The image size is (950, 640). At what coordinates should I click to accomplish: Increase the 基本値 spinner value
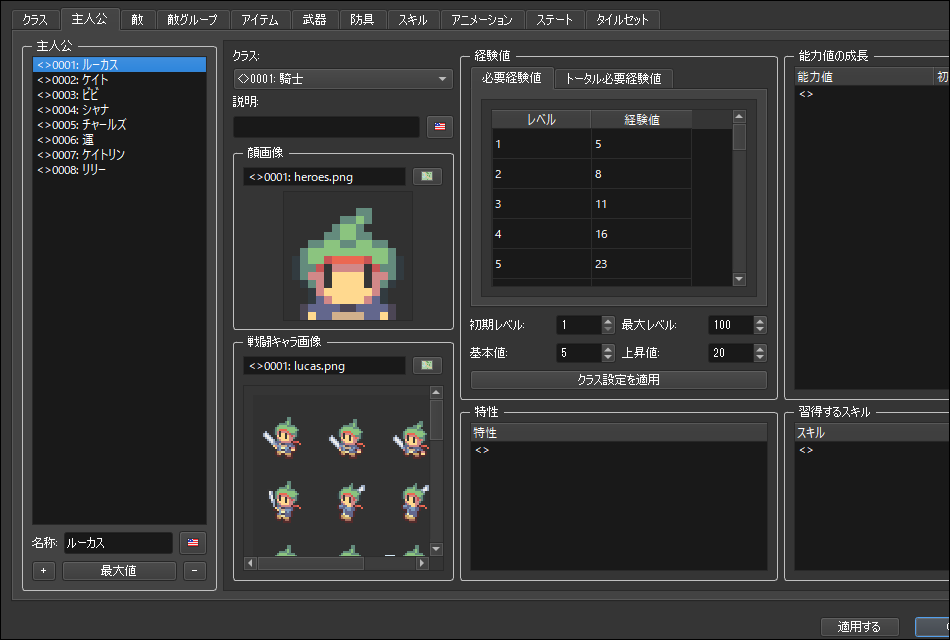(608, 349)
